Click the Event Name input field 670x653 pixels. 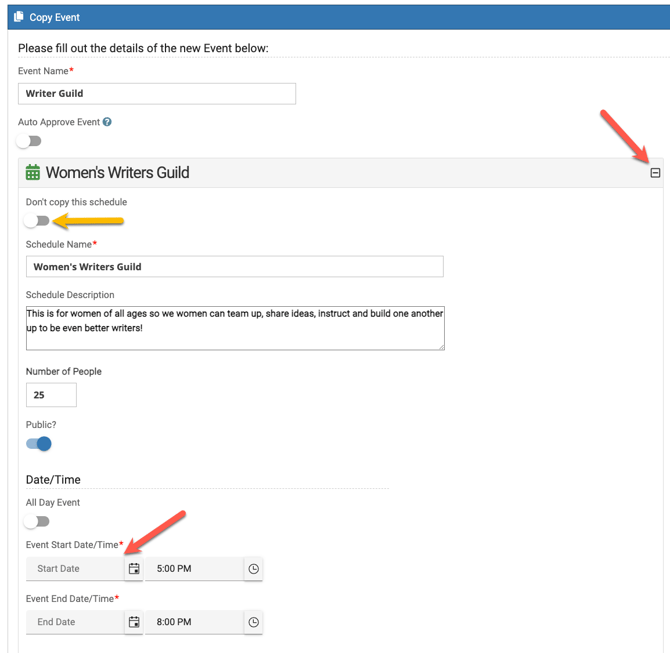(157, 93)
